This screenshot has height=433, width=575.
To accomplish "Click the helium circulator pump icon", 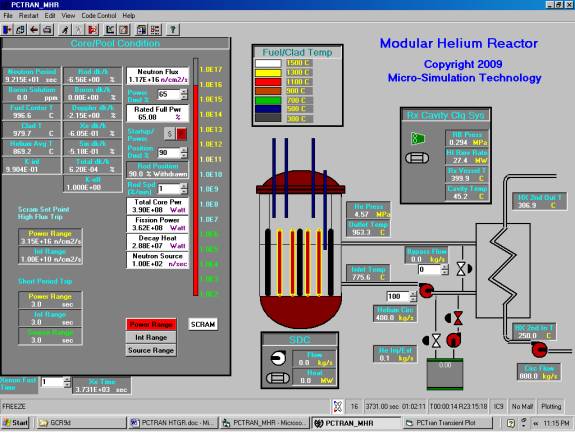I will pos(426,291).
